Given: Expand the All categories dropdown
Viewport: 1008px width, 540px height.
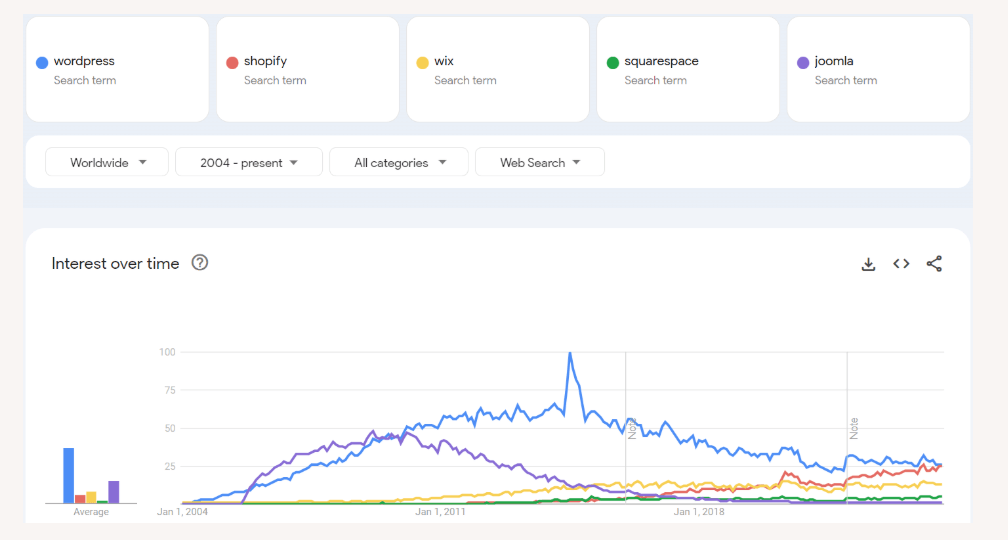Looking at the screenshot, I should pos(398,162).
